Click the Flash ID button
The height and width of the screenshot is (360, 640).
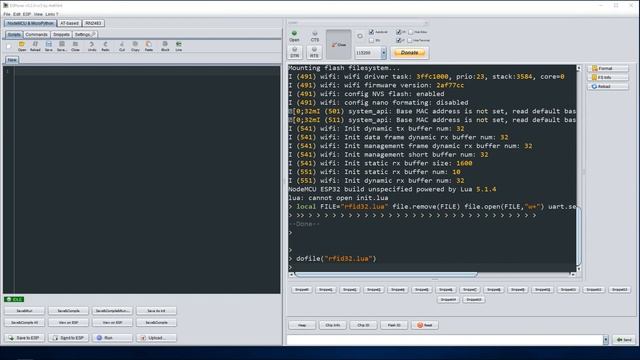[x=394, y=325]
